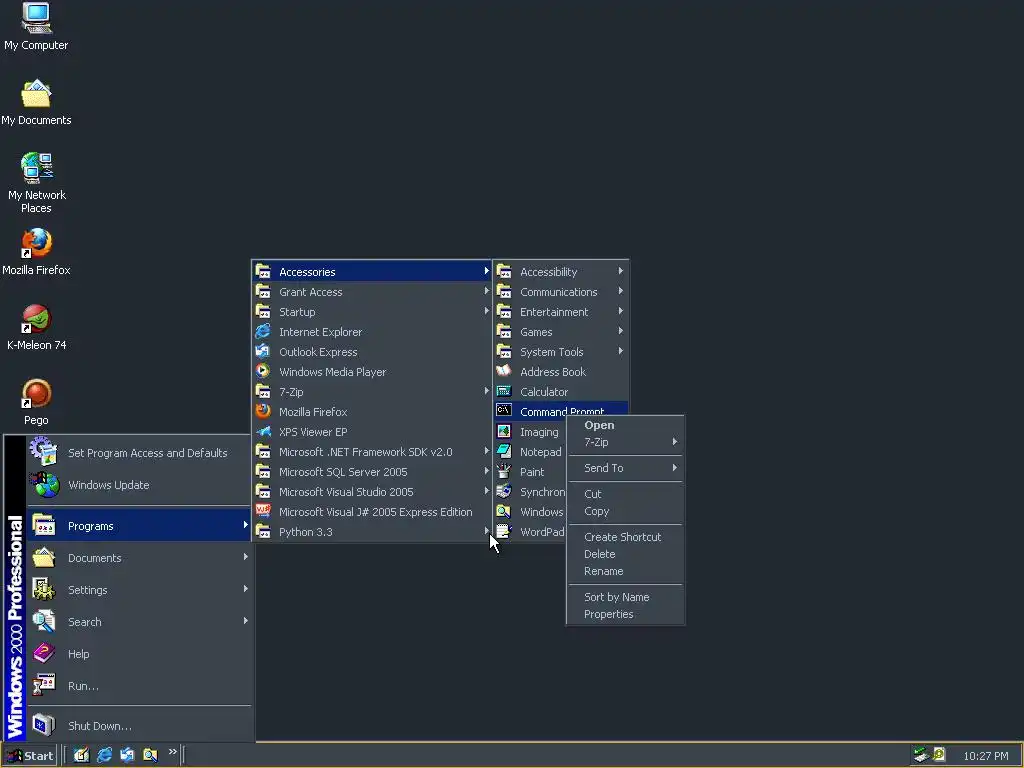The width and height of the screenshot is (1024, 768).
Task: Expand the Startup submenu
Action: point(371,312)
